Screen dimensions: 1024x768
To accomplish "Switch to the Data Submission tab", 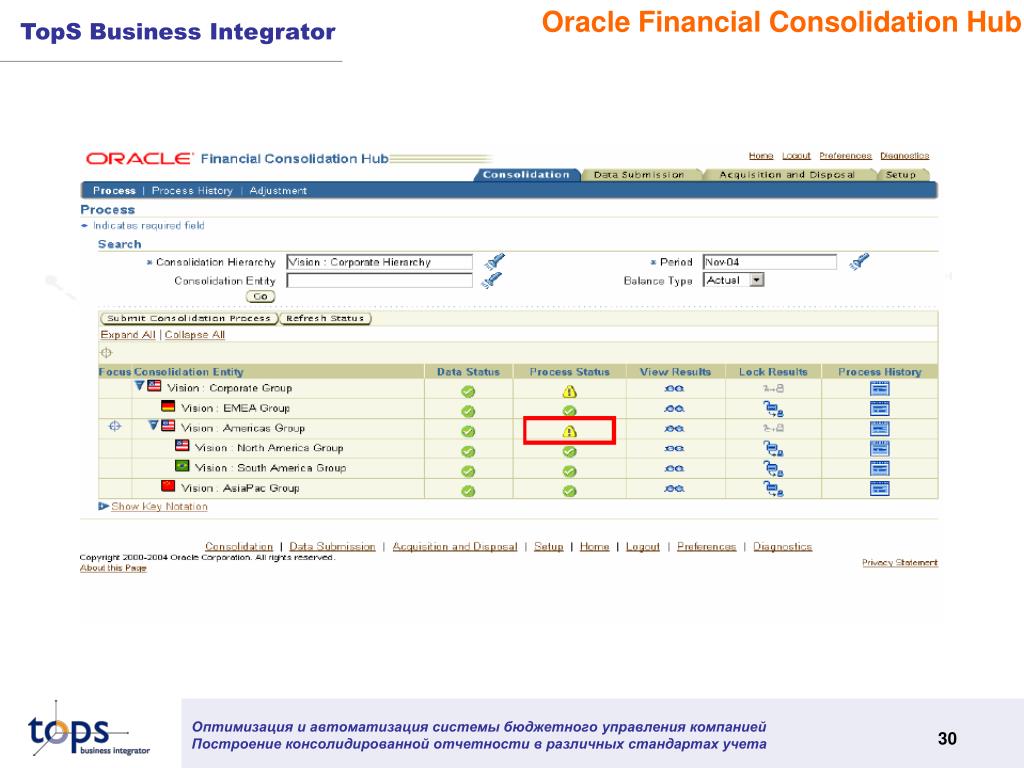I will [x=639, y=175].
